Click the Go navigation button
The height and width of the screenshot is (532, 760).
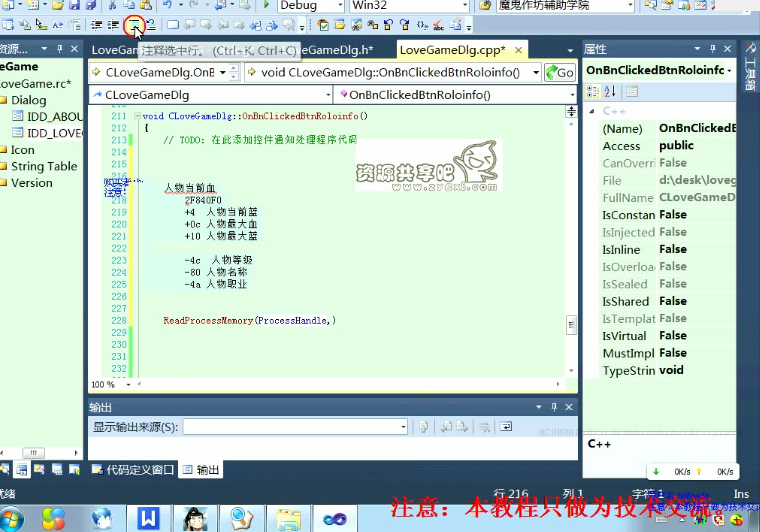pyautogui.click(x=560, y=73)
